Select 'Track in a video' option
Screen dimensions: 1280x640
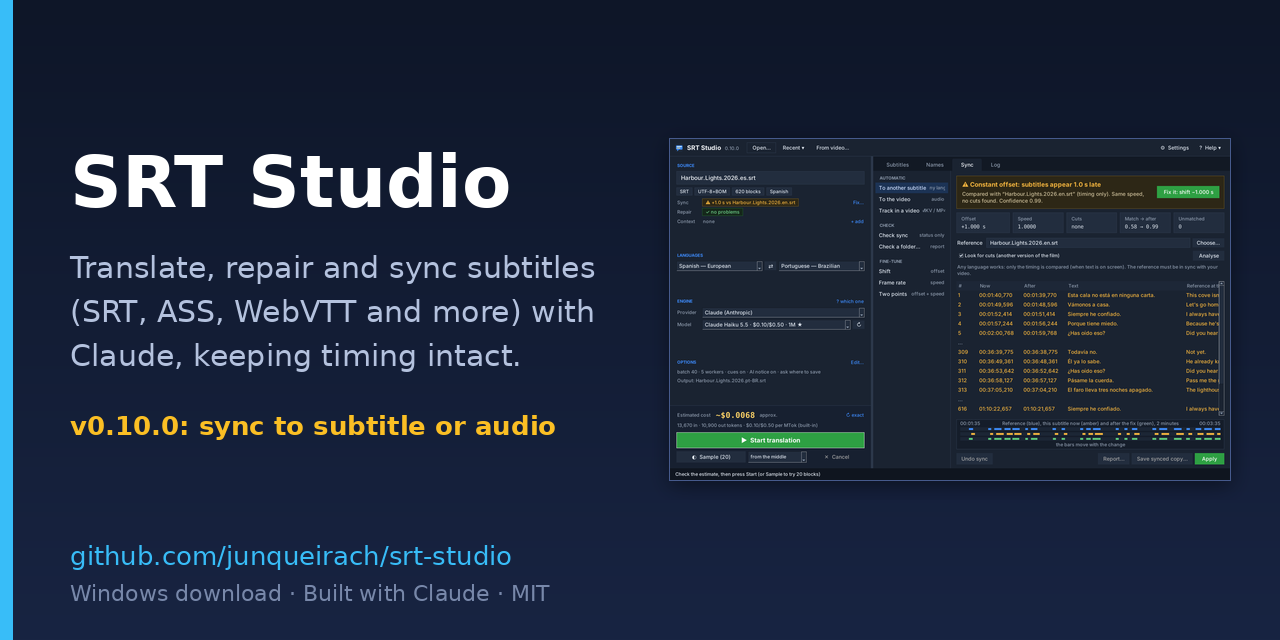[x=911, y=210]
